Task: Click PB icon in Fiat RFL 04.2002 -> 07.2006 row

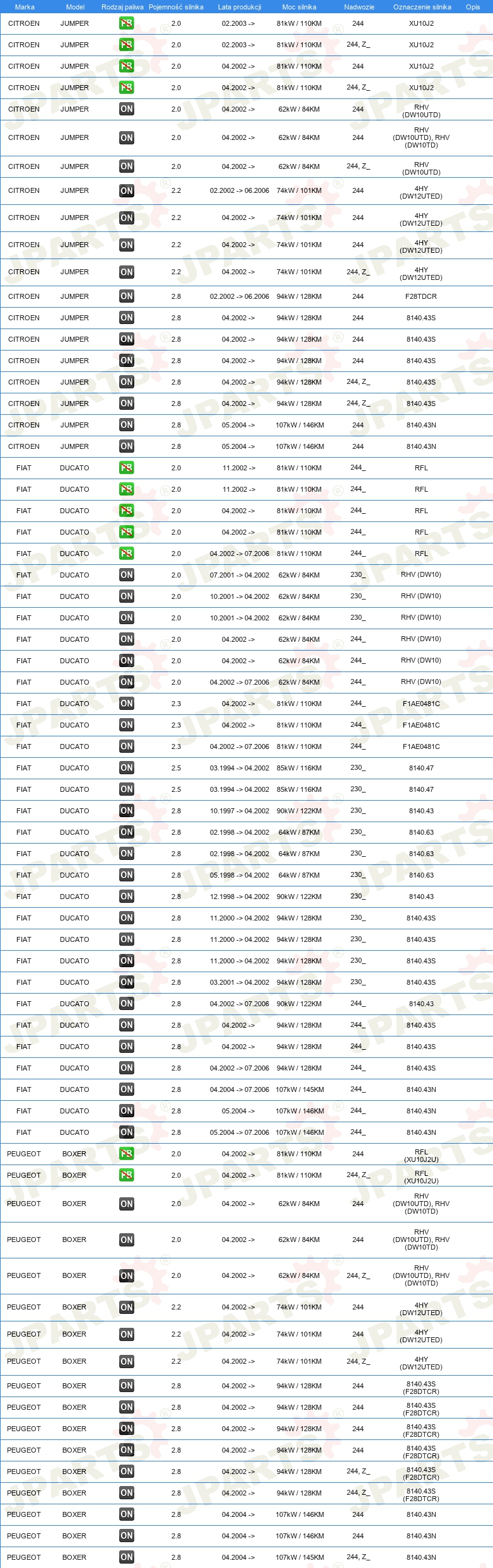Action: 127,554
